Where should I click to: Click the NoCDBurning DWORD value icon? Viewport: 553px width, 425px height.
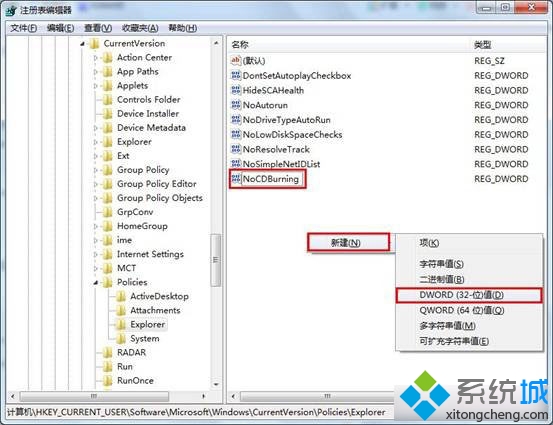click(x=236, y=179)
